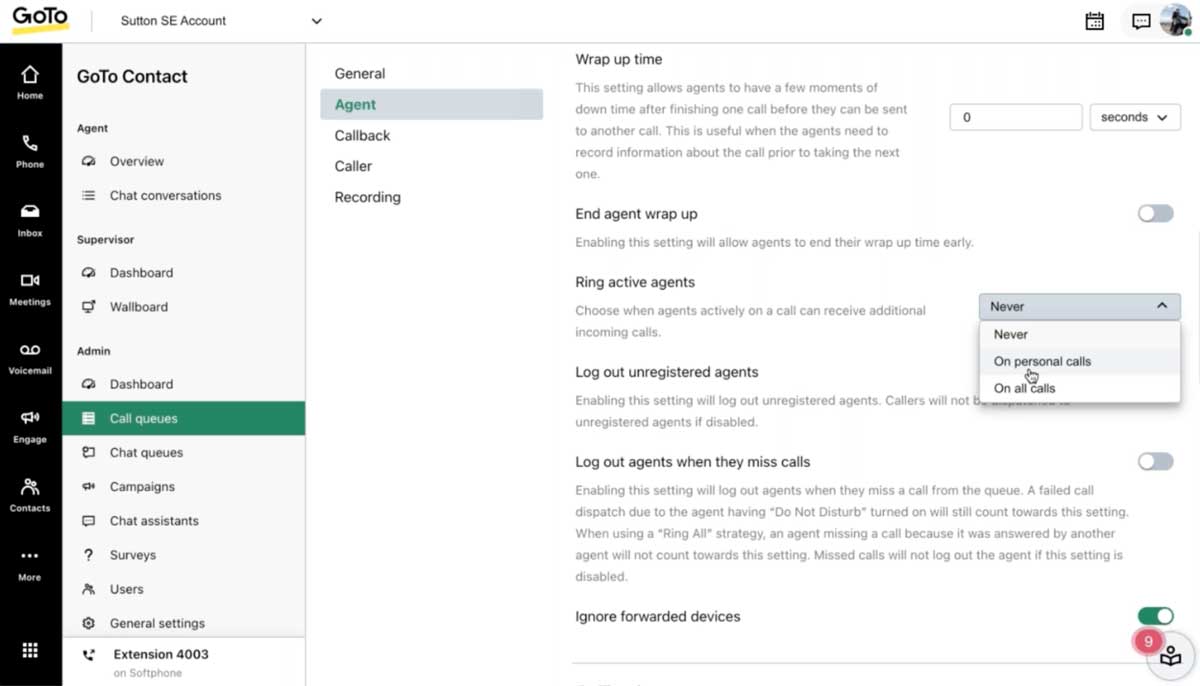The image size is (1200, 686).
Task: Go to the Surveys page
Action: [133, 554]
